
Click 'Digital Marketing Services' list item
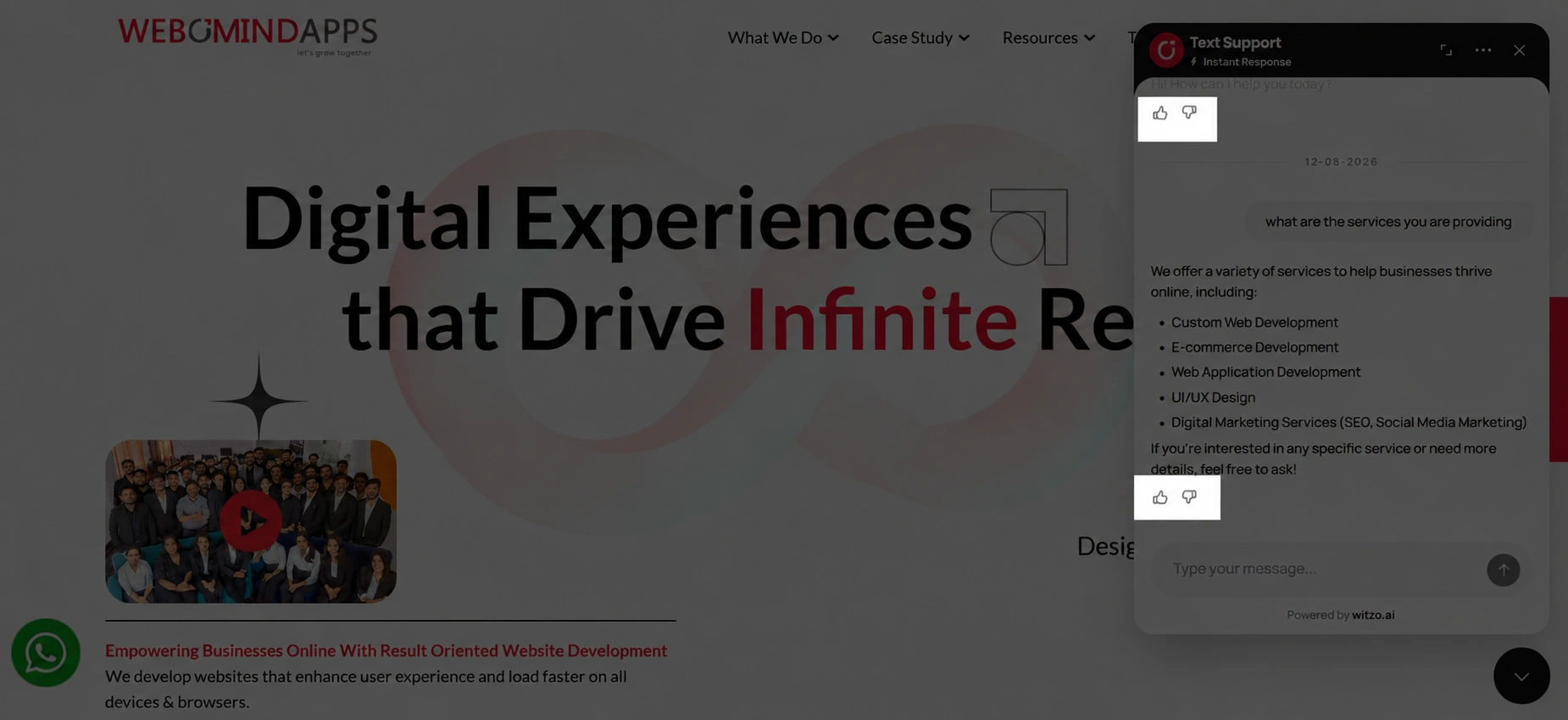pos(1348,422)
